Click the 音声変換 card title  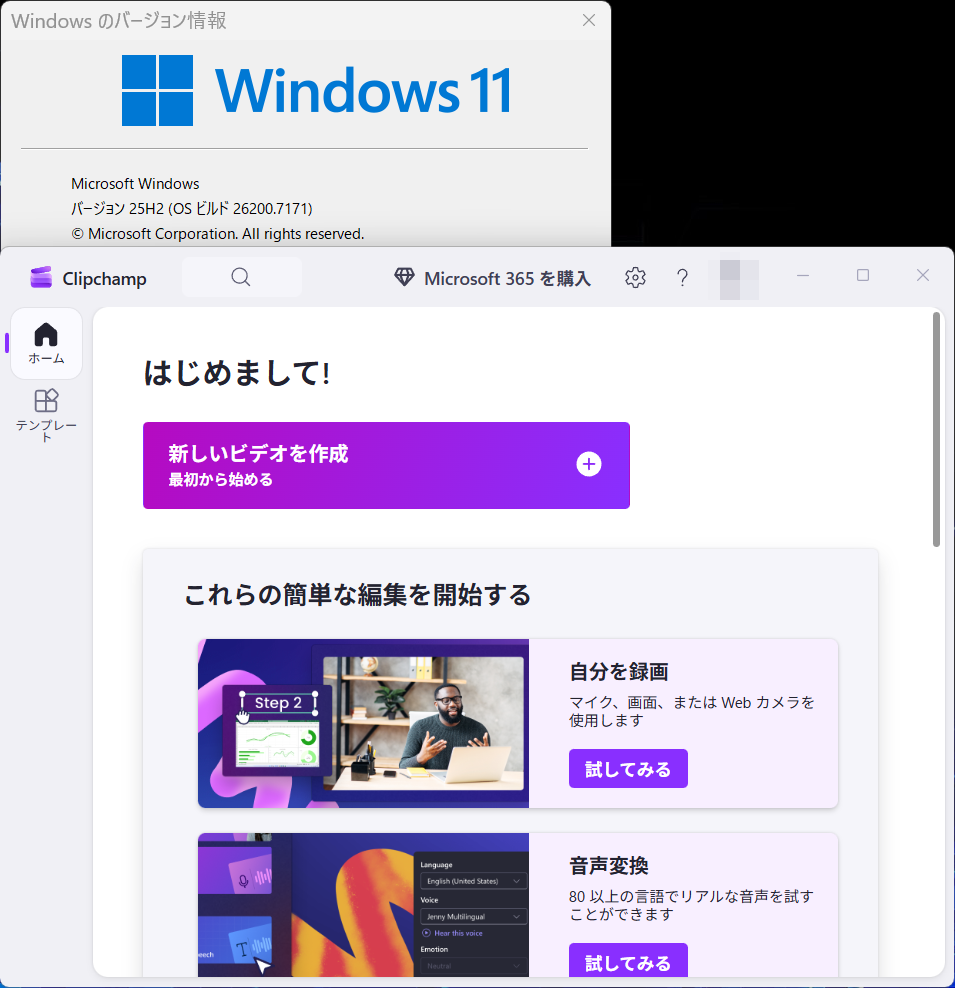[x=609, y=866]
